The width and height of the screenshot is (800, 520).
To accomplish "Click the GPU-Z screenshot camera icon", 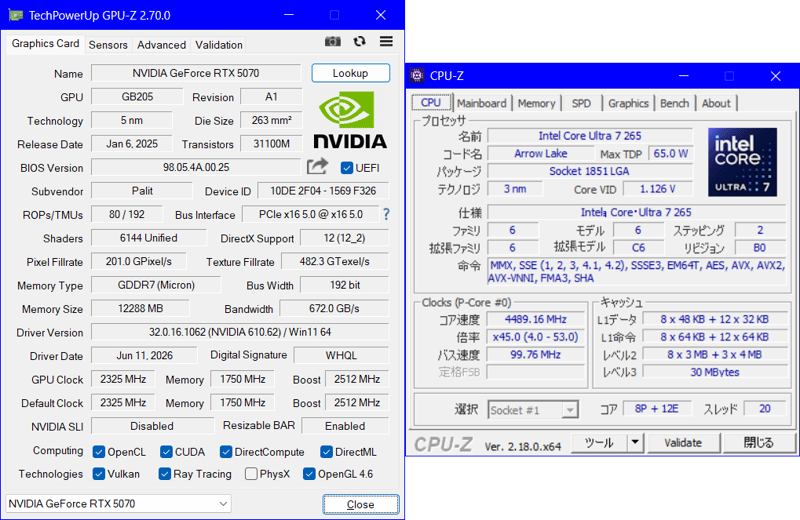I will (x=333, y=41).
